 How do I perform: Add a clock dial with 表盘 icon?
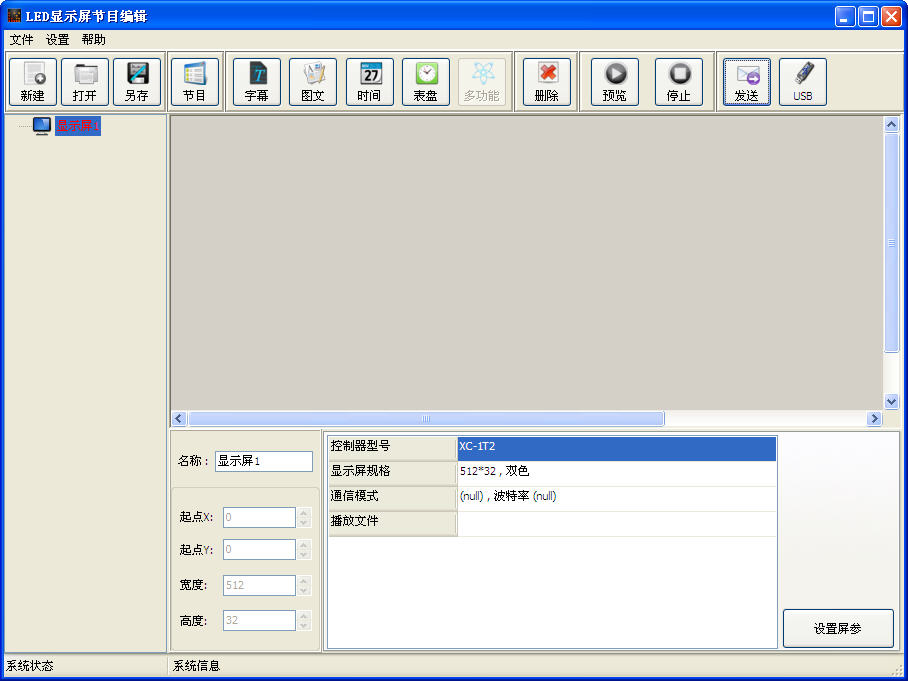tap(426, 82)
